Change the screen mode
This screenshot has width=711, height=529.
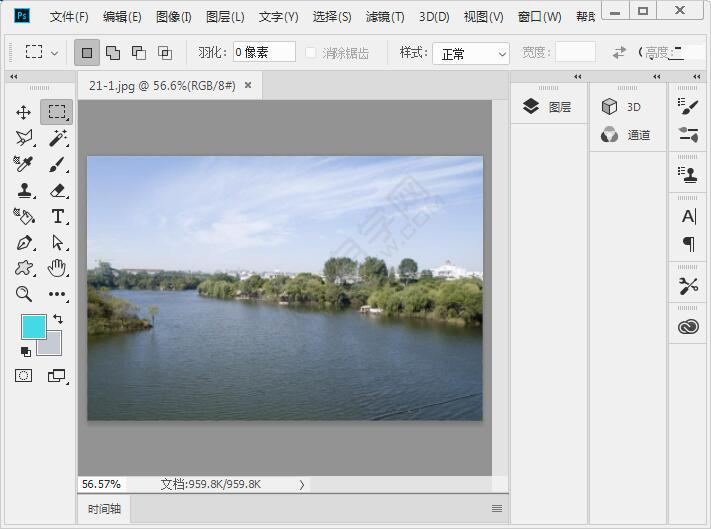[x=57, y=375]
